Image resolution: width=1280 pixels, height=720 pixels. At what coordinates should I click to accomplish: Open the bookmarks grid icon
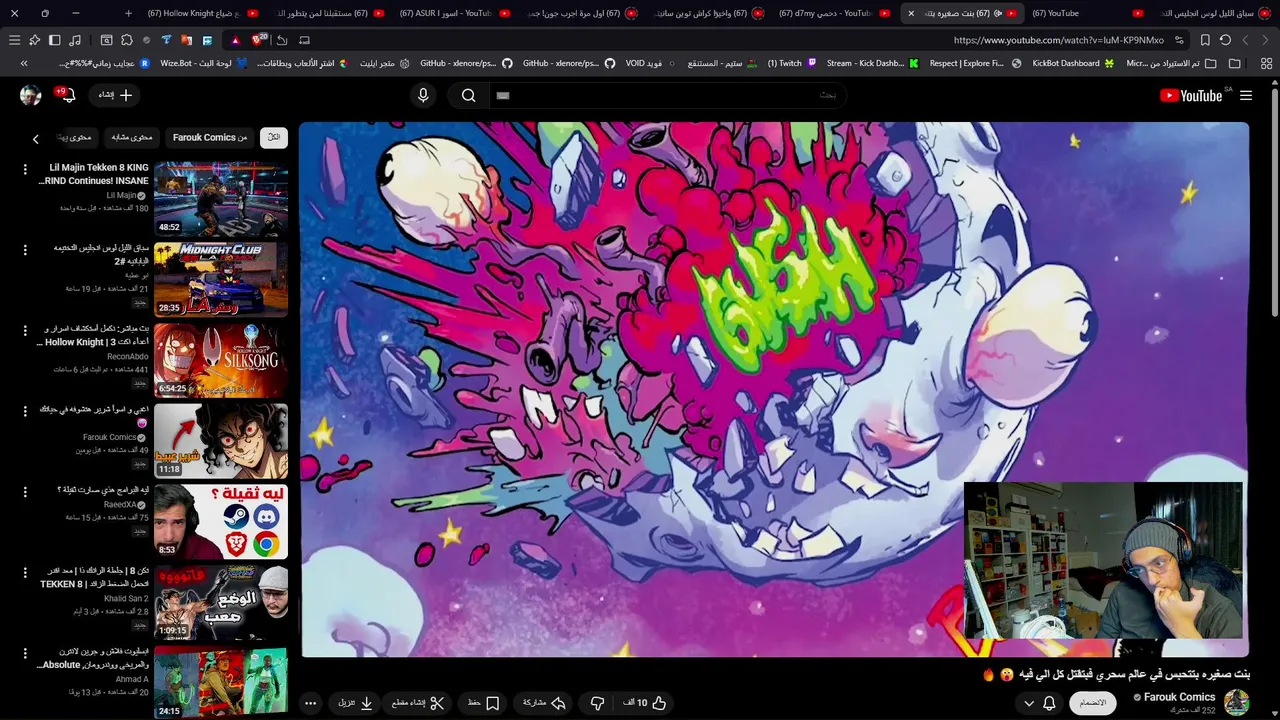1267,63
